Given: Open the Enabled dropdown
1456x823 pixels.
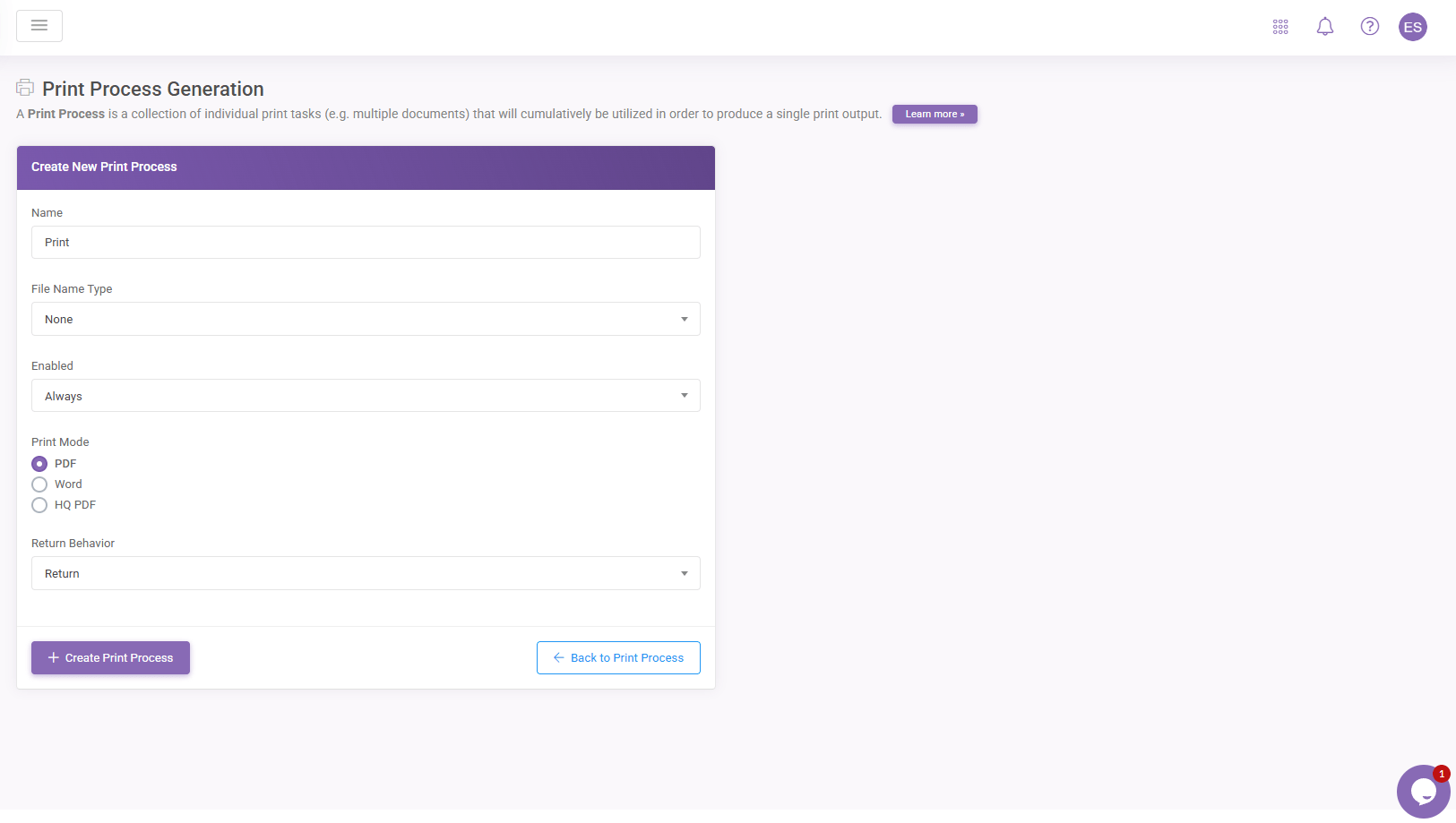Looking at the screenshot, I should pyautogui.click(x=366, y=396).
